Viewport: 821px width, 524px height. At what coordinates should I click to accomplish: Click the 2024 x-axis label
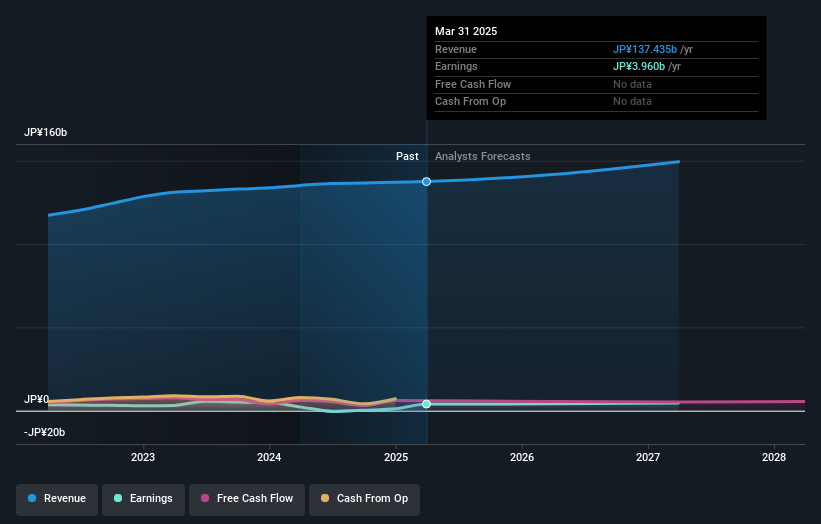[269, 458]
